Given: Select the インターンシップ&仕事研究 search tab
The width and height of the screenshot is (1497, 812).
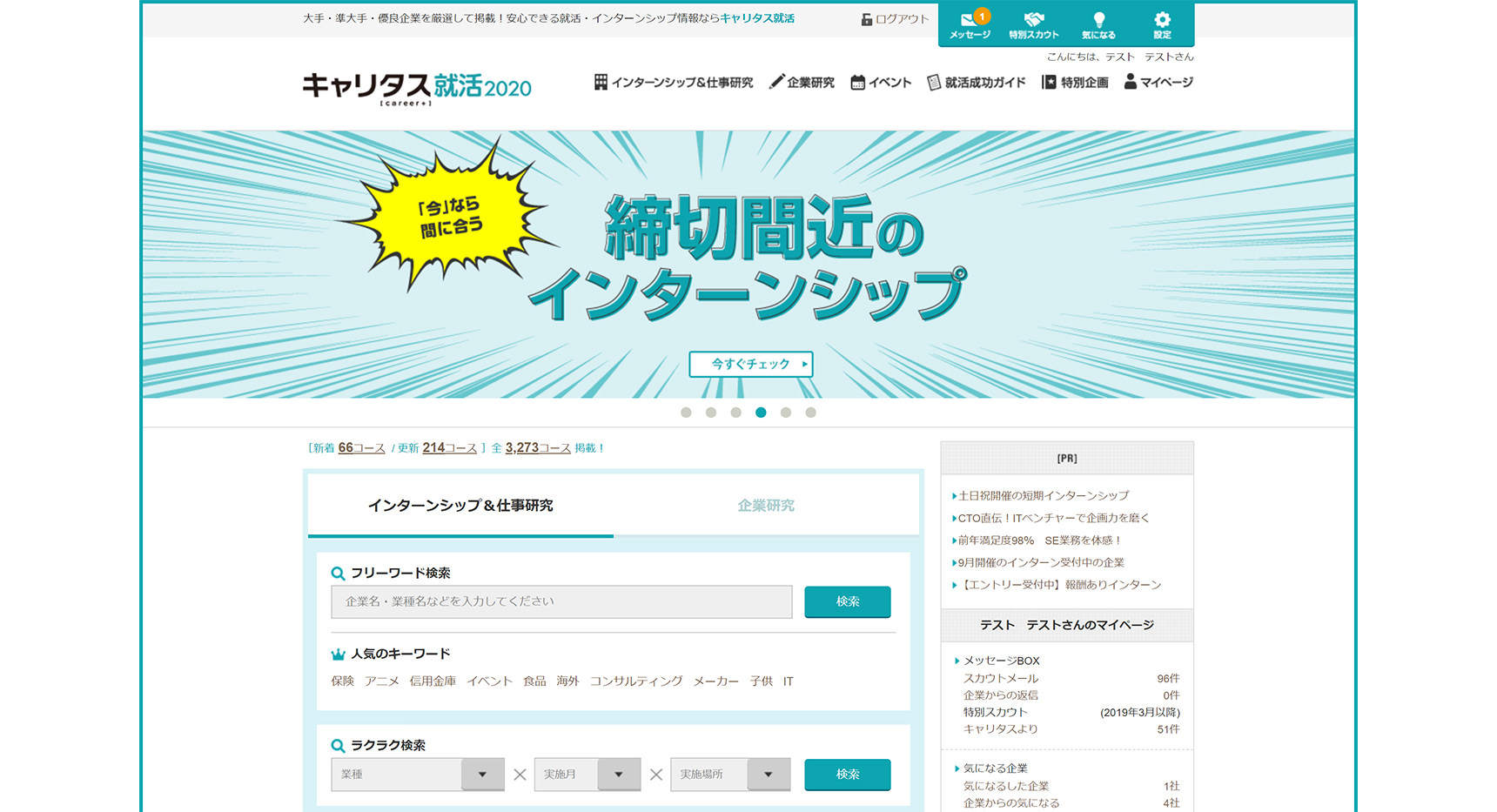Looking at the screenshot, I should click(x=460, y=506).
